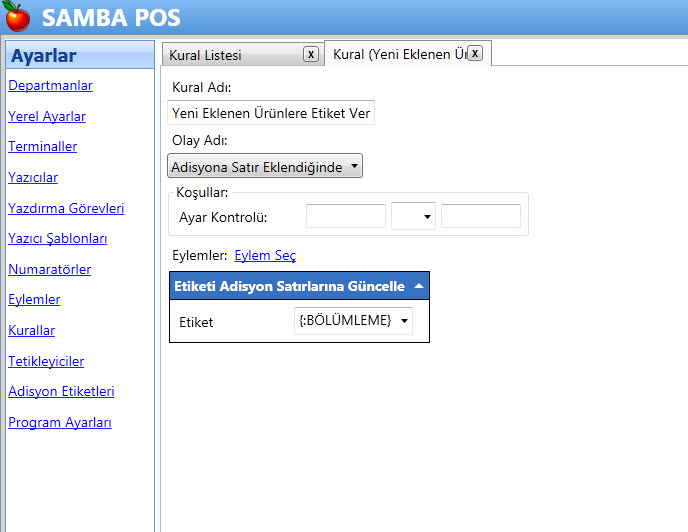Open the Terminaller settings

[42, 147]
